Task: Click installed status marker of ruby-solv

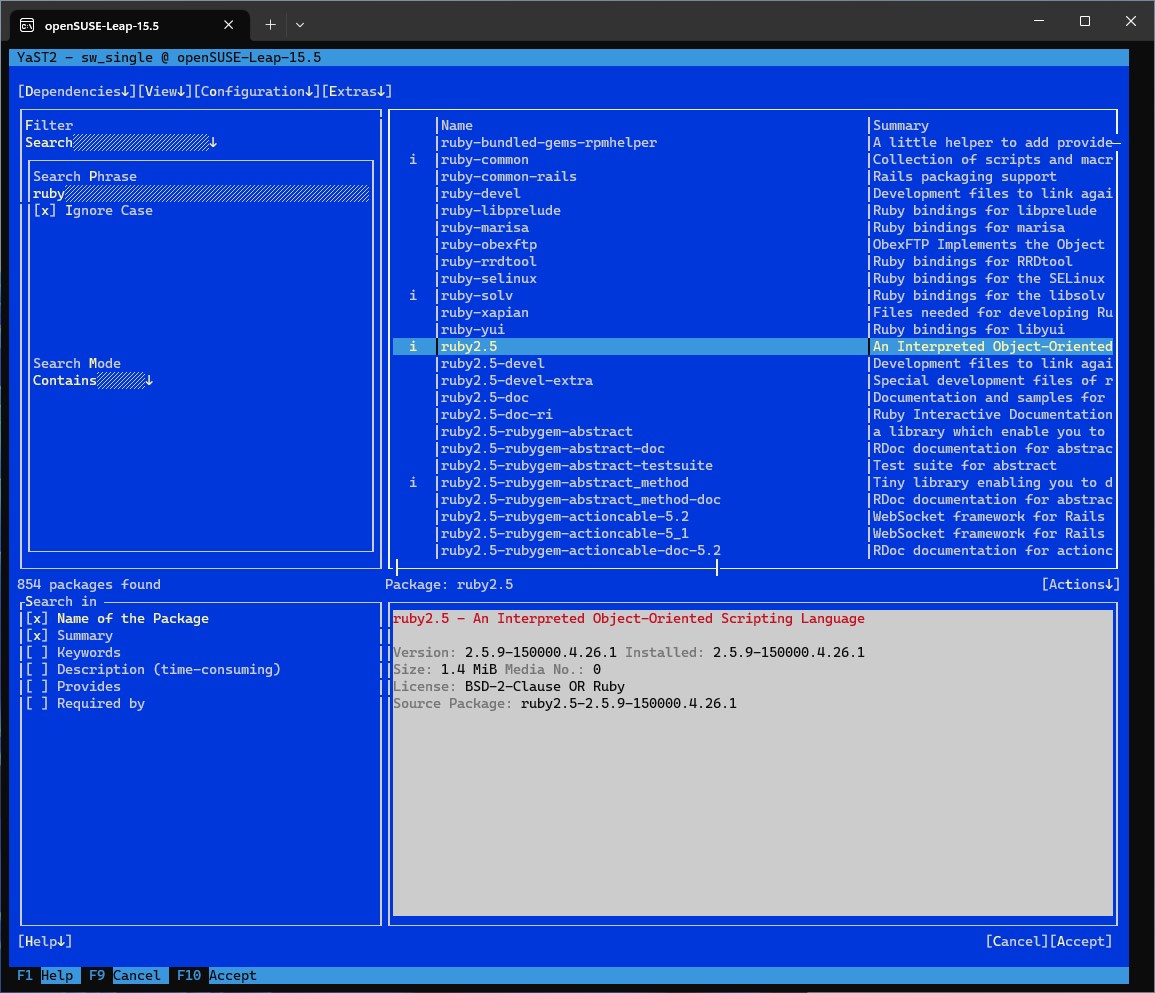Action: 412,295
